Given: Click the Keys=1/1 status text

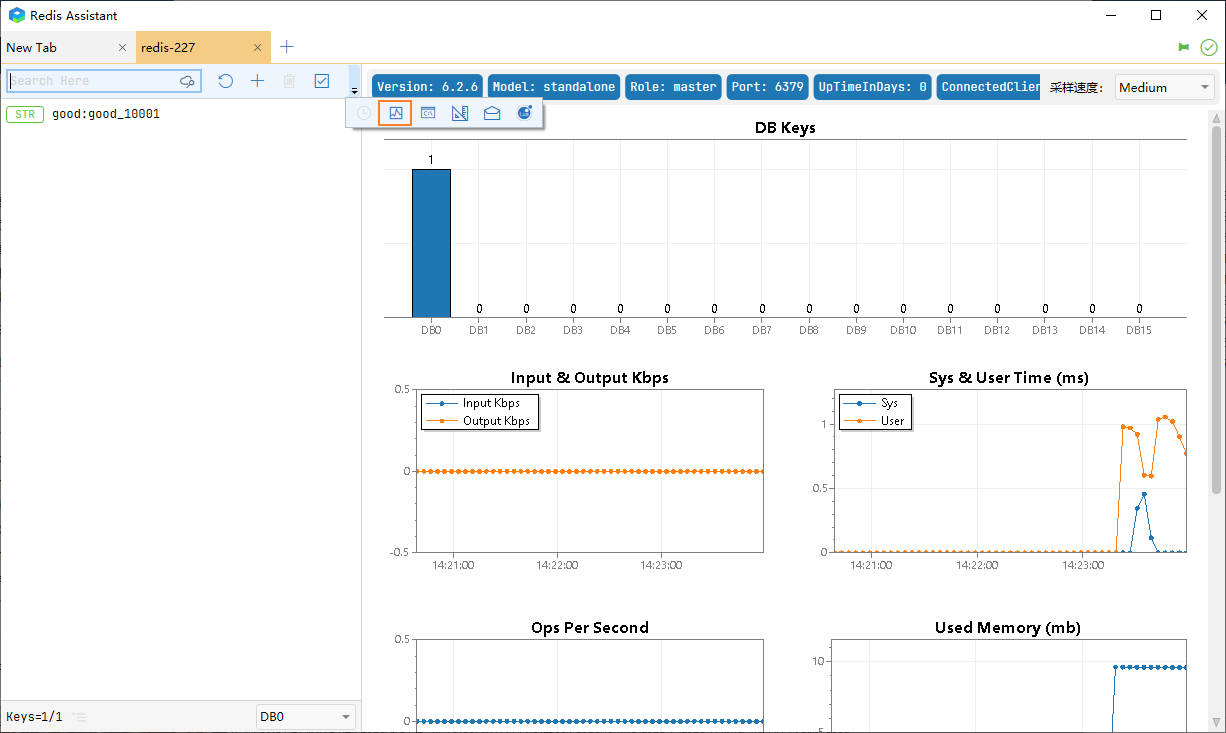Looking at the screenshot, I should [x=34, y=717].
